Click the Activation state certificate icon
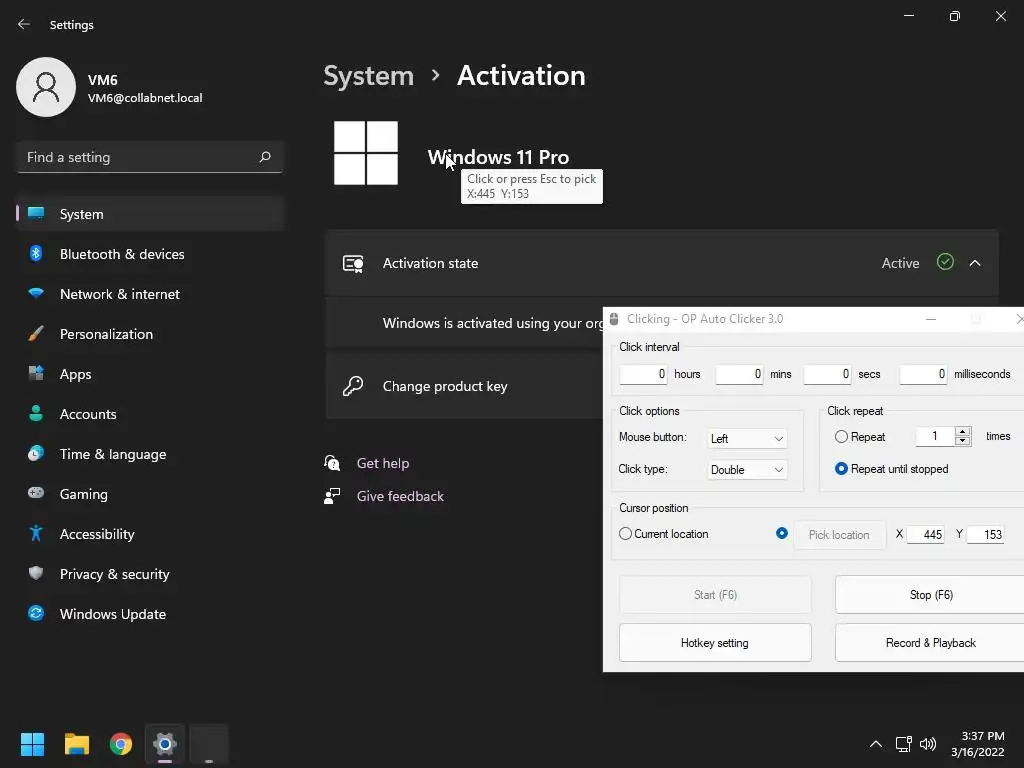Screen dimensions: 1024x768 (353, 263)
